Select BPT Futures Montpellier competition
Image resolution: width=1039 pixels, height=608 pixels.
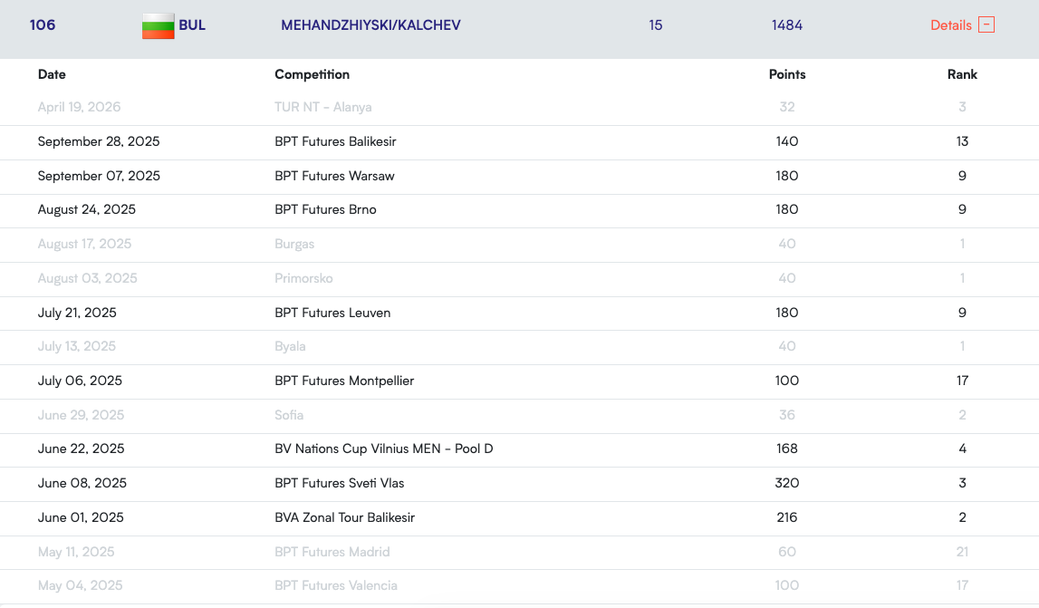(344, 381)
